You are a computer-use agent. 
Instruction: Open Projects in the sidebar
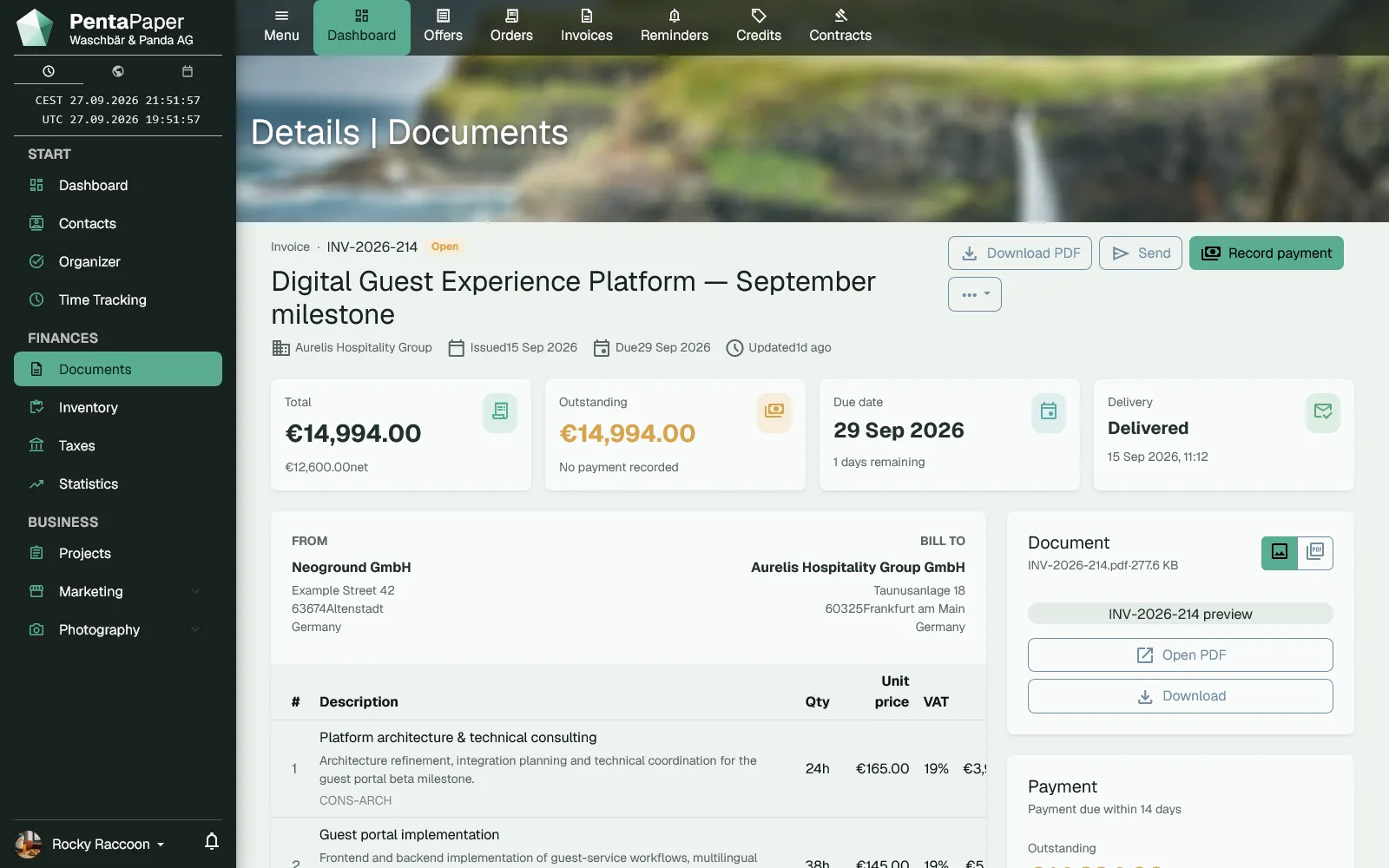pyautogui.click(x=118, y=553)
